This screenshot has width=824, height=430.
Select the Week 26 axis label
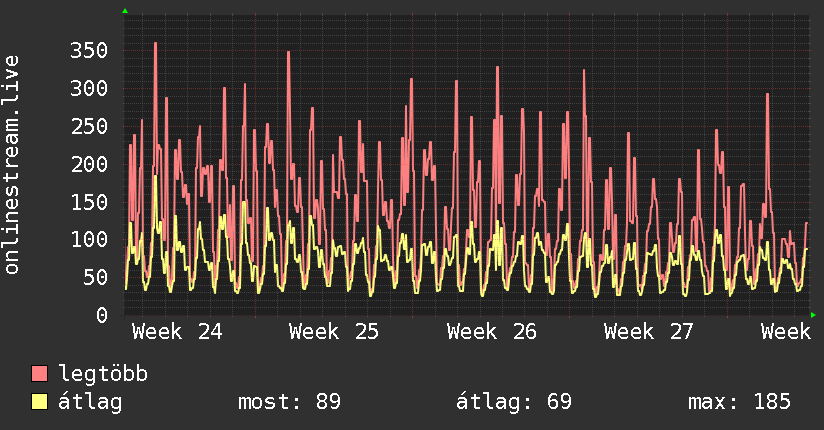point(491,332)
